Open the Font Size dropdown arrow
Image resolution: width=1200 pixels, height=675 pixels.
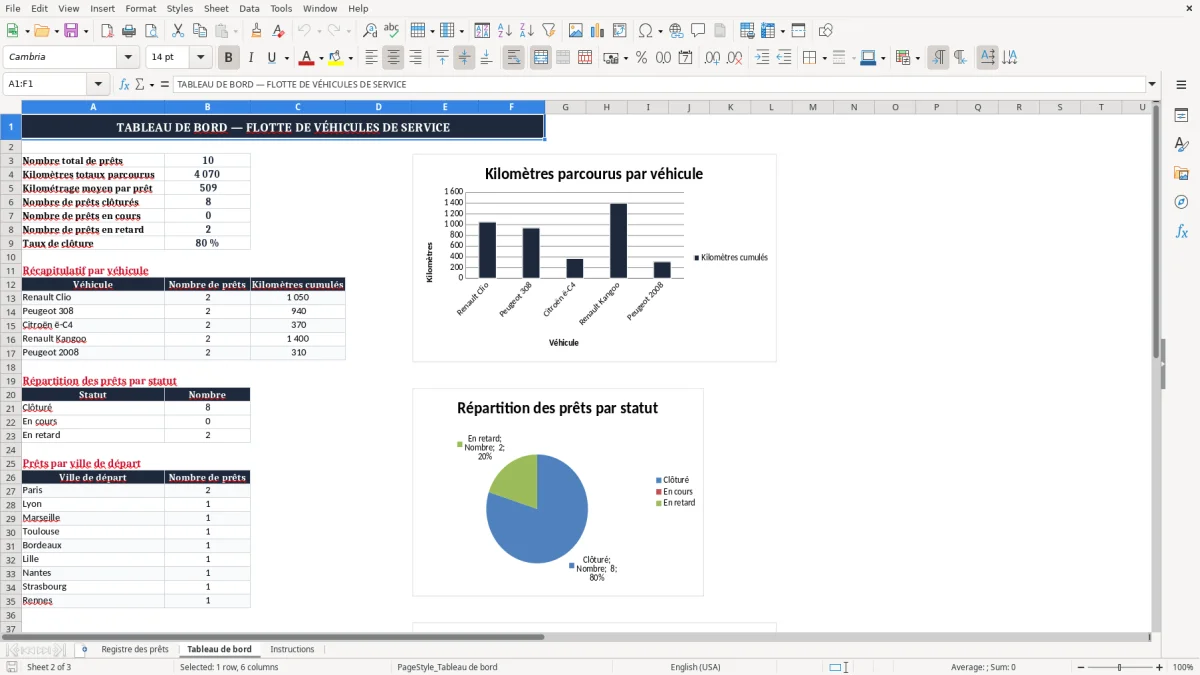pyautogui.click(x=201, y=58)
